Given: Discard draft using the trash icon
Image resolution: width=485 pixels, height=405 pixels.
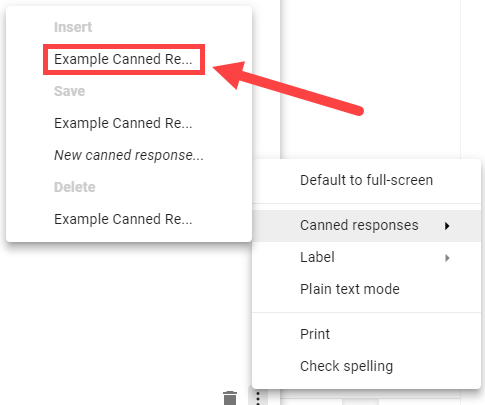Looking at the screenshot, I should click(x=230, y=398).
